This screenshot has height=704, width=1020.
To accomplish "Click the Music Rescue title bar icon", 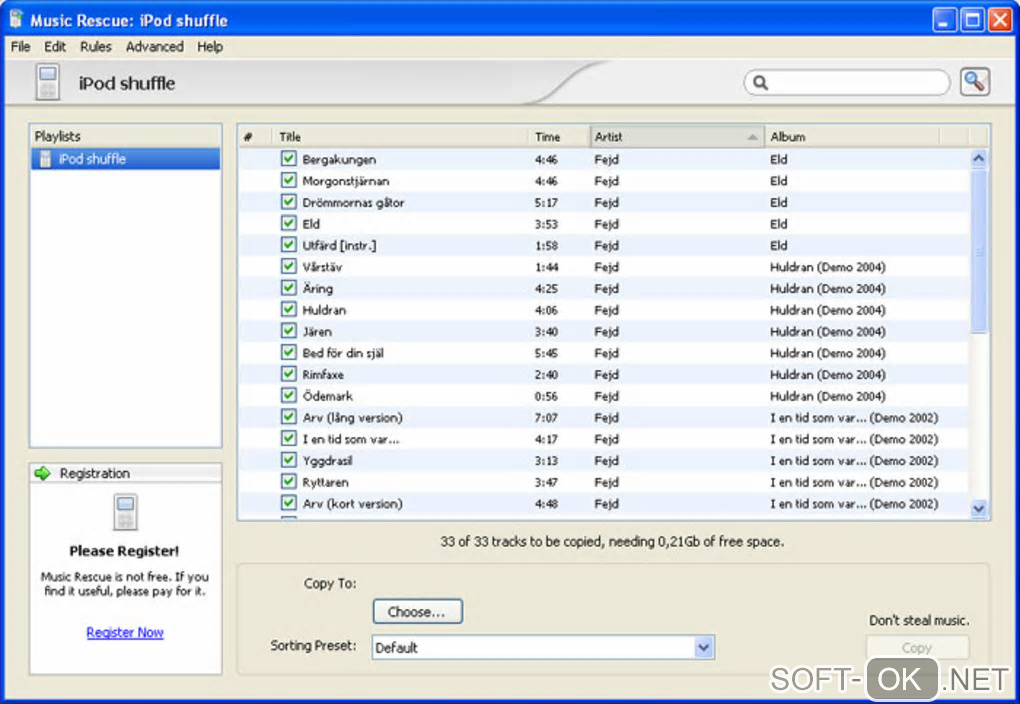I will coord(16,20).
